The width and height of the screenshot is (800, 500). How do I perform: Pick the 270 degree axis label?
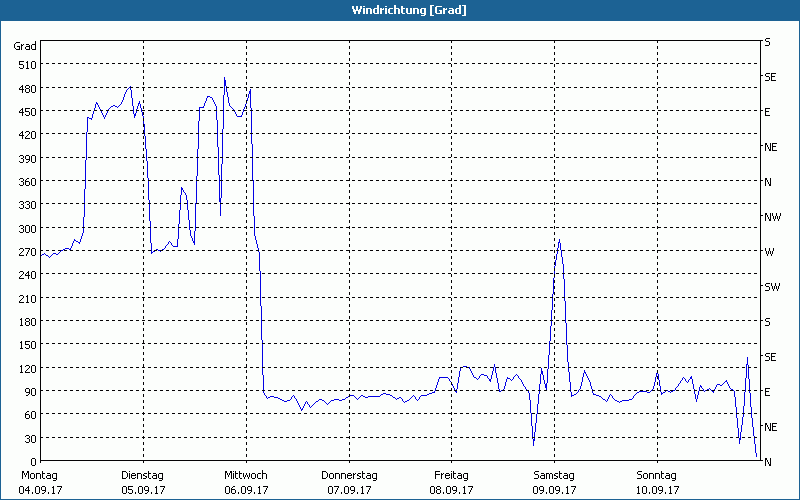point(25,252)
